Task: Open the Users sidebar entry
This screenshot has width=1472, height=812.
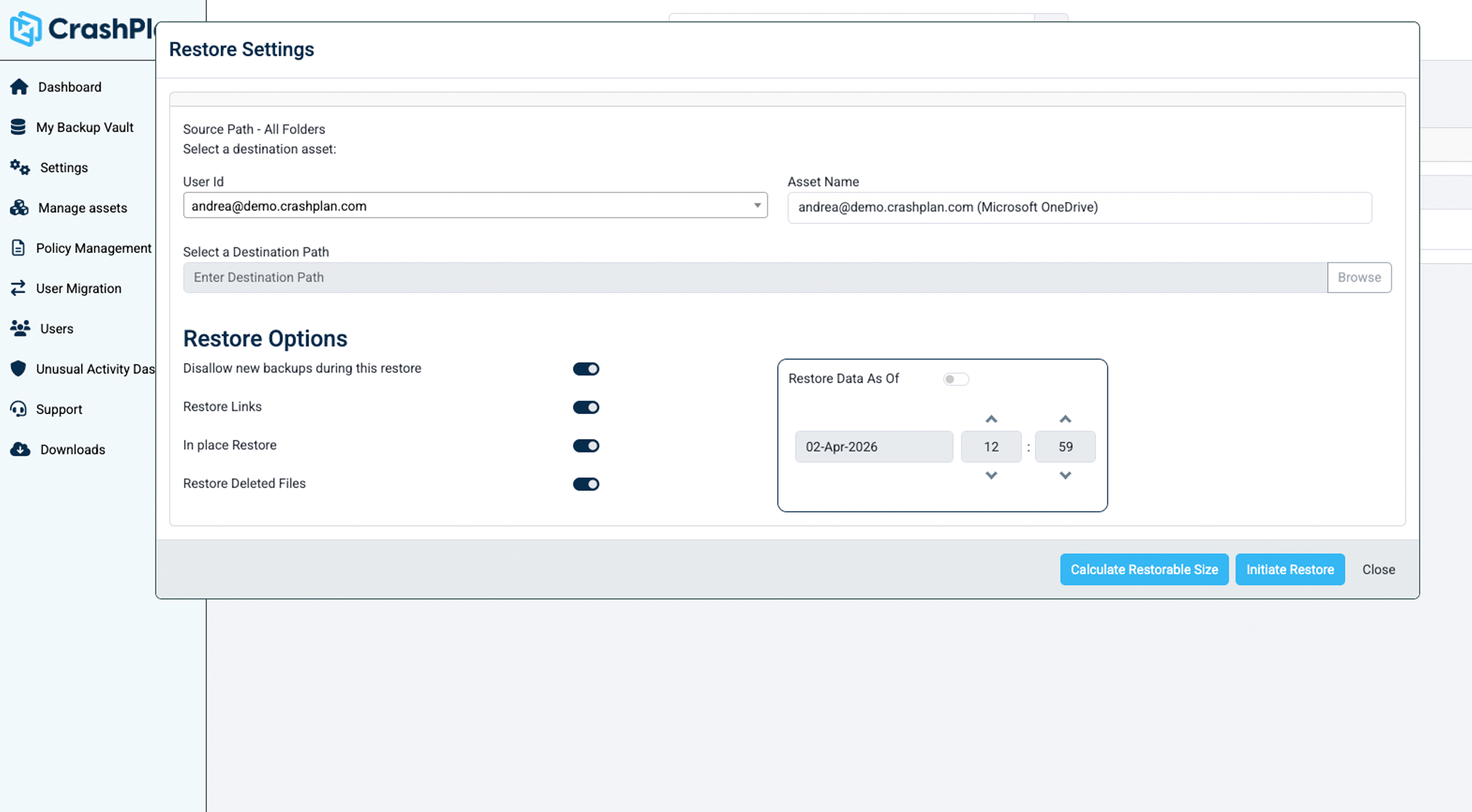Action: pos(57,328)
